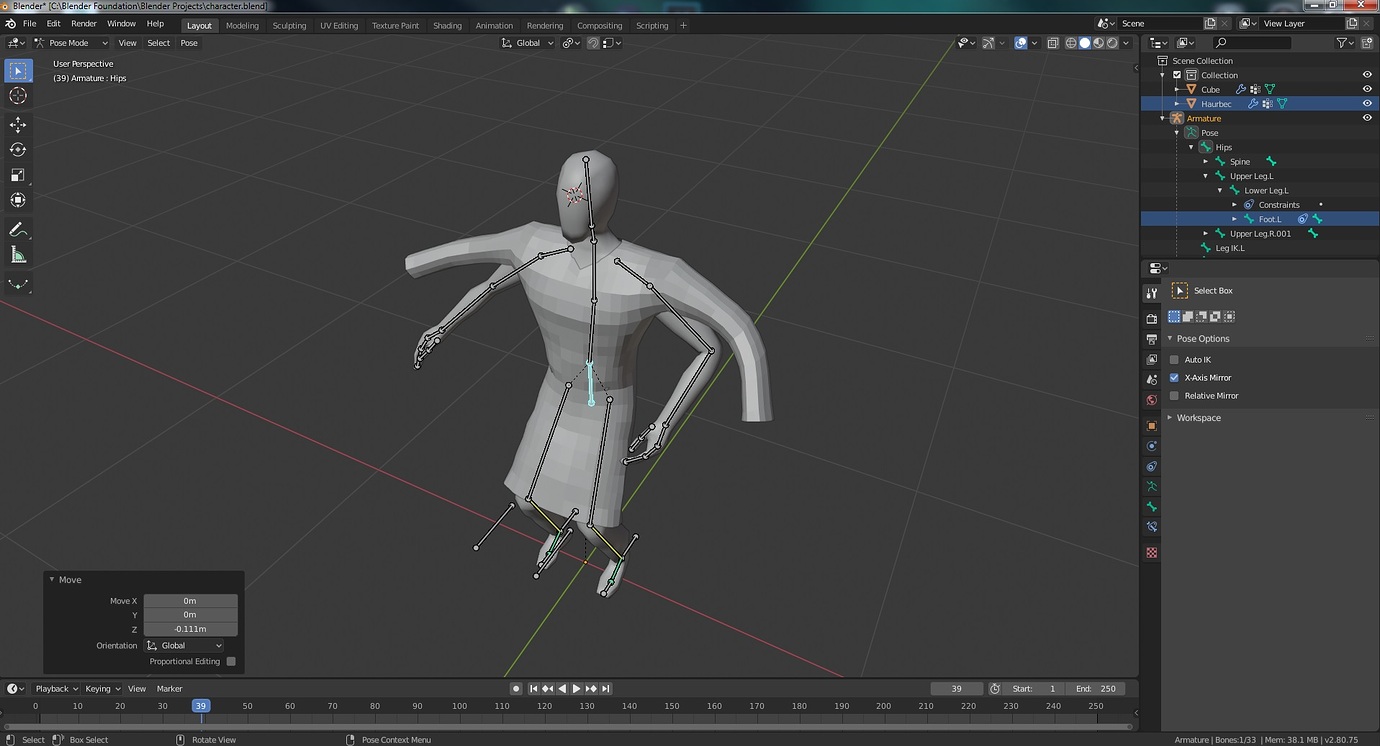Viewport: 1380px width, 746px height.
Task: Select the Select Box tool in viewport toolbar
Action: [x=18, y=70]
